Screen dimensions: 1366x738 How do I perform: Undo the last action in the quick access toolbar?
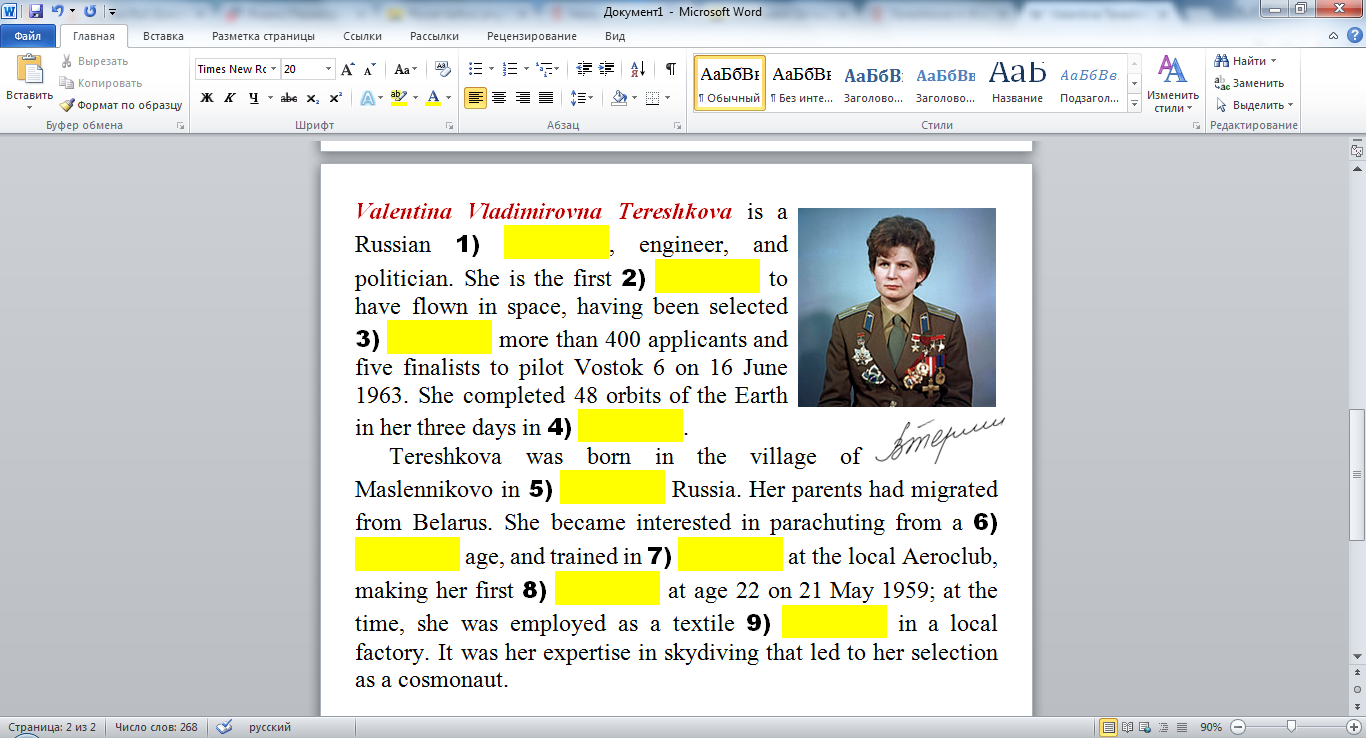tap(58, 12)
